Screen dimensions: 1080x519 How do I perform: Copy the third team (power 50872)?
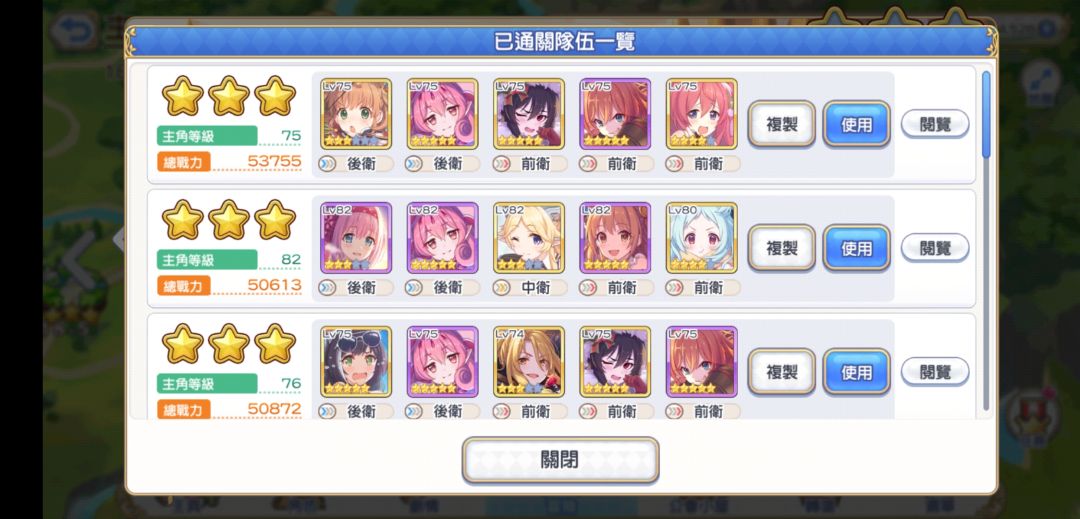782,372
